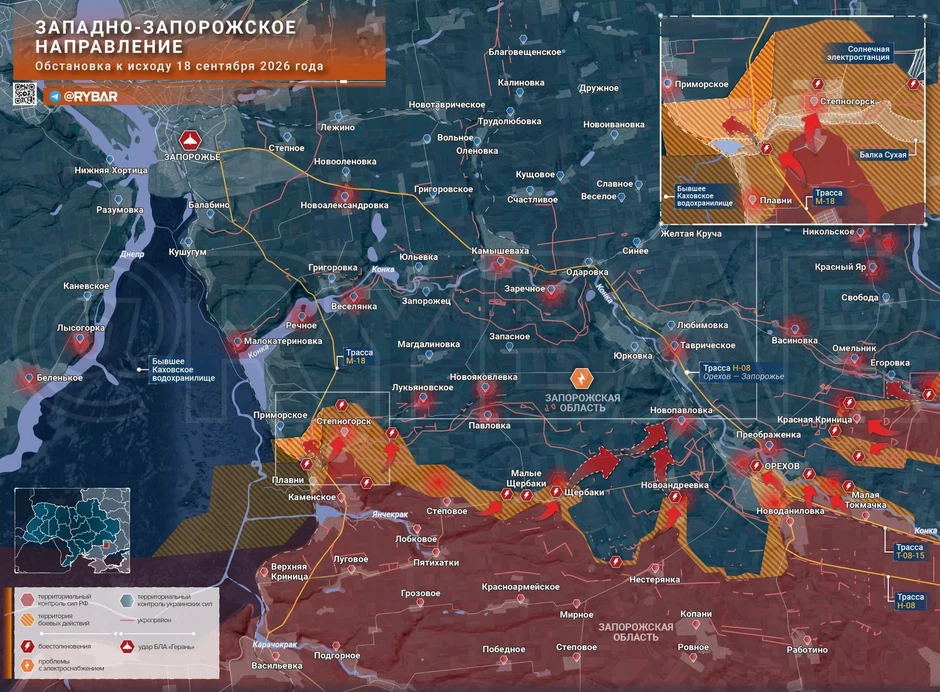940x692 pixels.
Task: Click the Орехов — Запорожье road caption
Action: tap(743, 377)
